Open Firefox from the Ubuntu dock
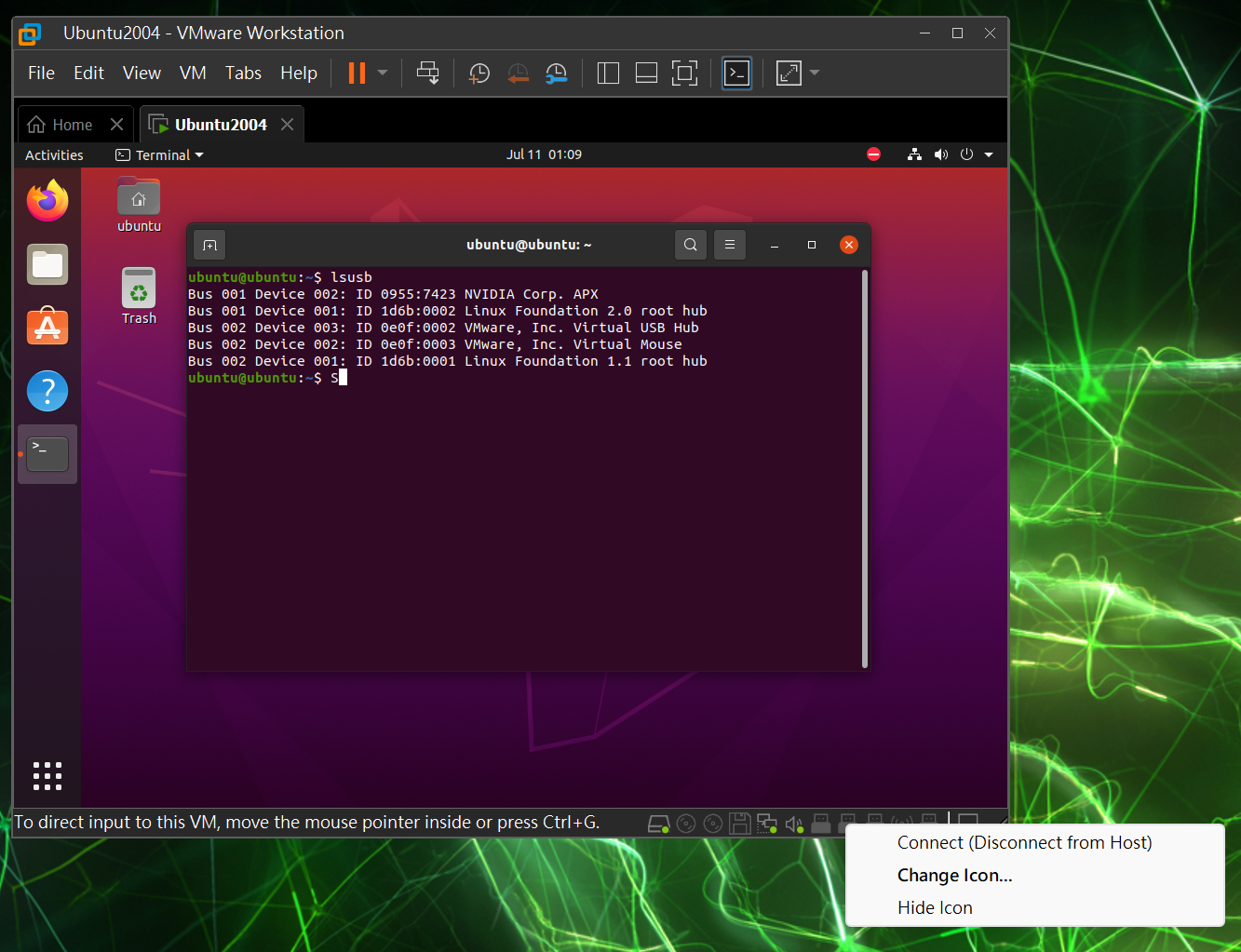Viewport: 1241px width, 952px height. point(47,200)
